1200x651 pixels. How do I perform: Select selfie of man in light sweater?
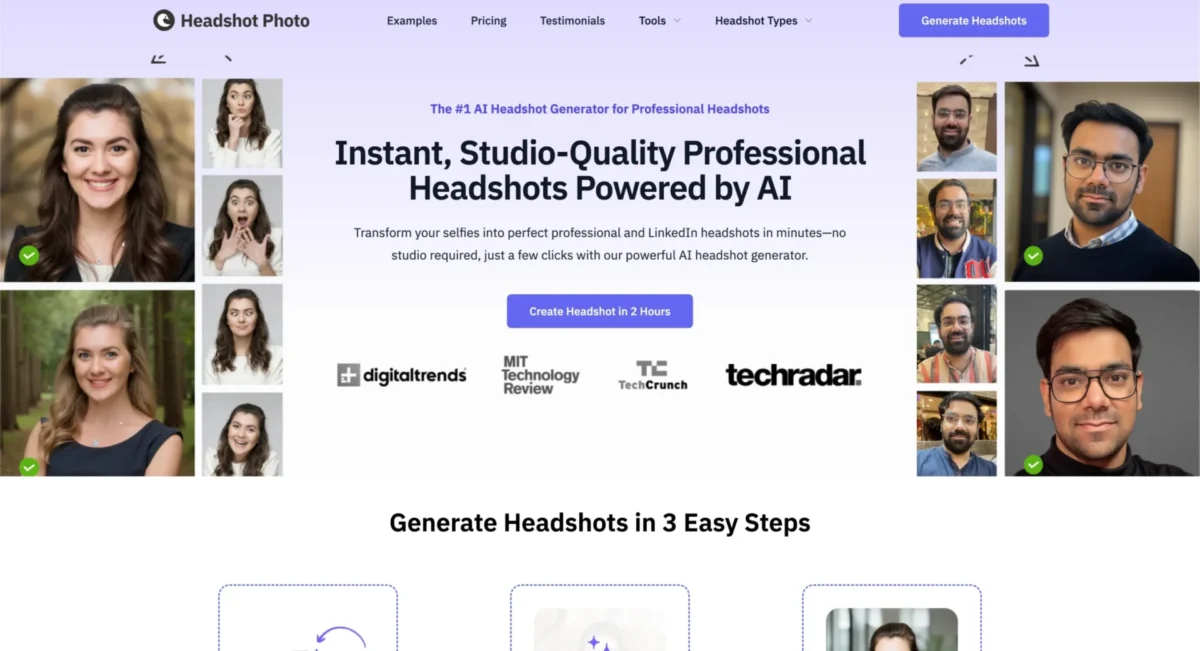coord(957,126)
